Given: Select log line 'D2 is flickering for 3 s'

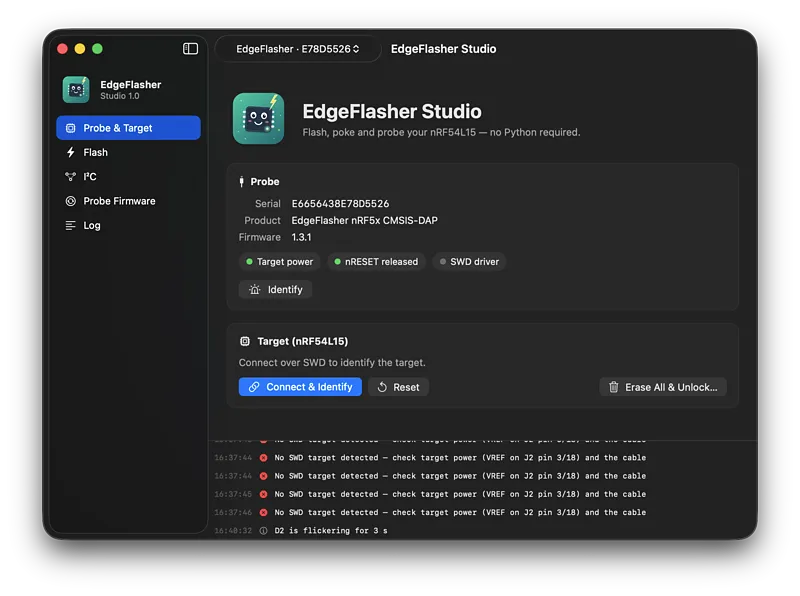Looking at the screenshot, I should pos(331,531).
